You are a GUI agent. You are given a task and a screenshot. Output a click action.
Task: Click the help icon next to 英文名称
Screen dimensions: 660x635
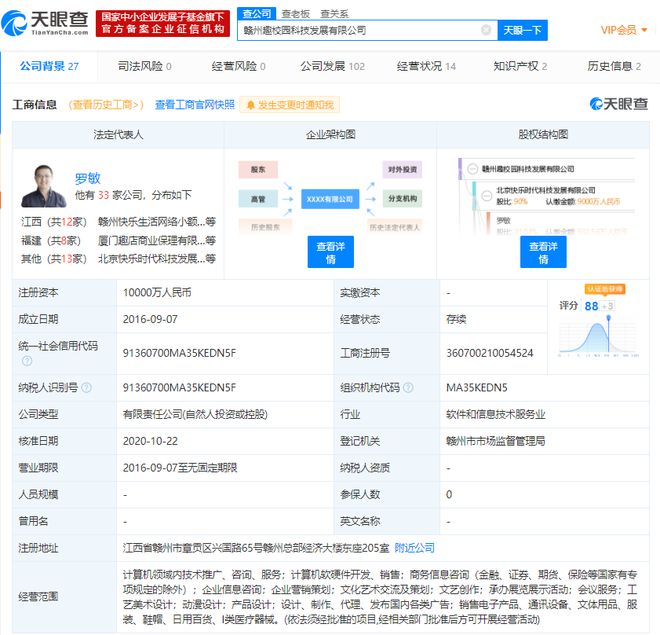click(386, 521)
